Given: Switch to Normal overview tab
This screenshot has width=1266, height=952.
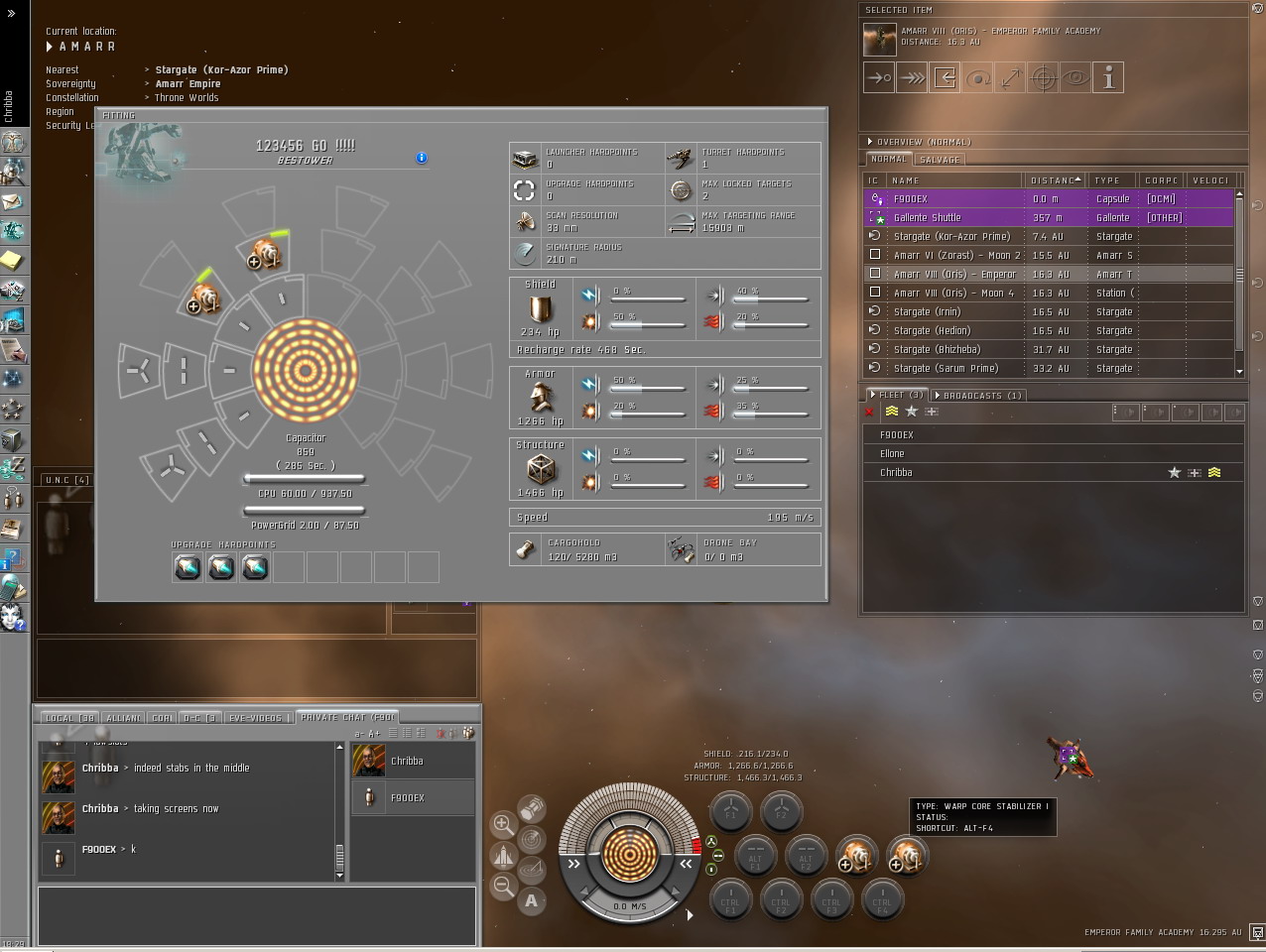Looking at the screenshot, I should pos(888,159).
